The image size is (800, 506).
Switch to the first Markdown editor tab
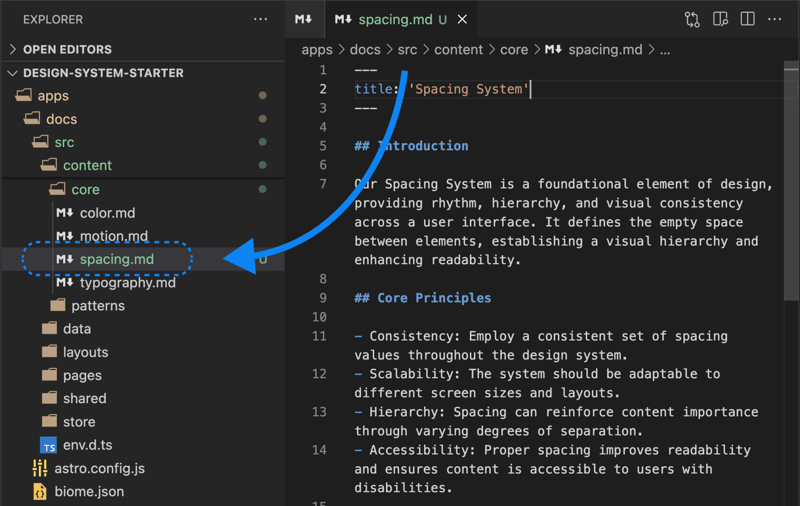tap(304, 19)
